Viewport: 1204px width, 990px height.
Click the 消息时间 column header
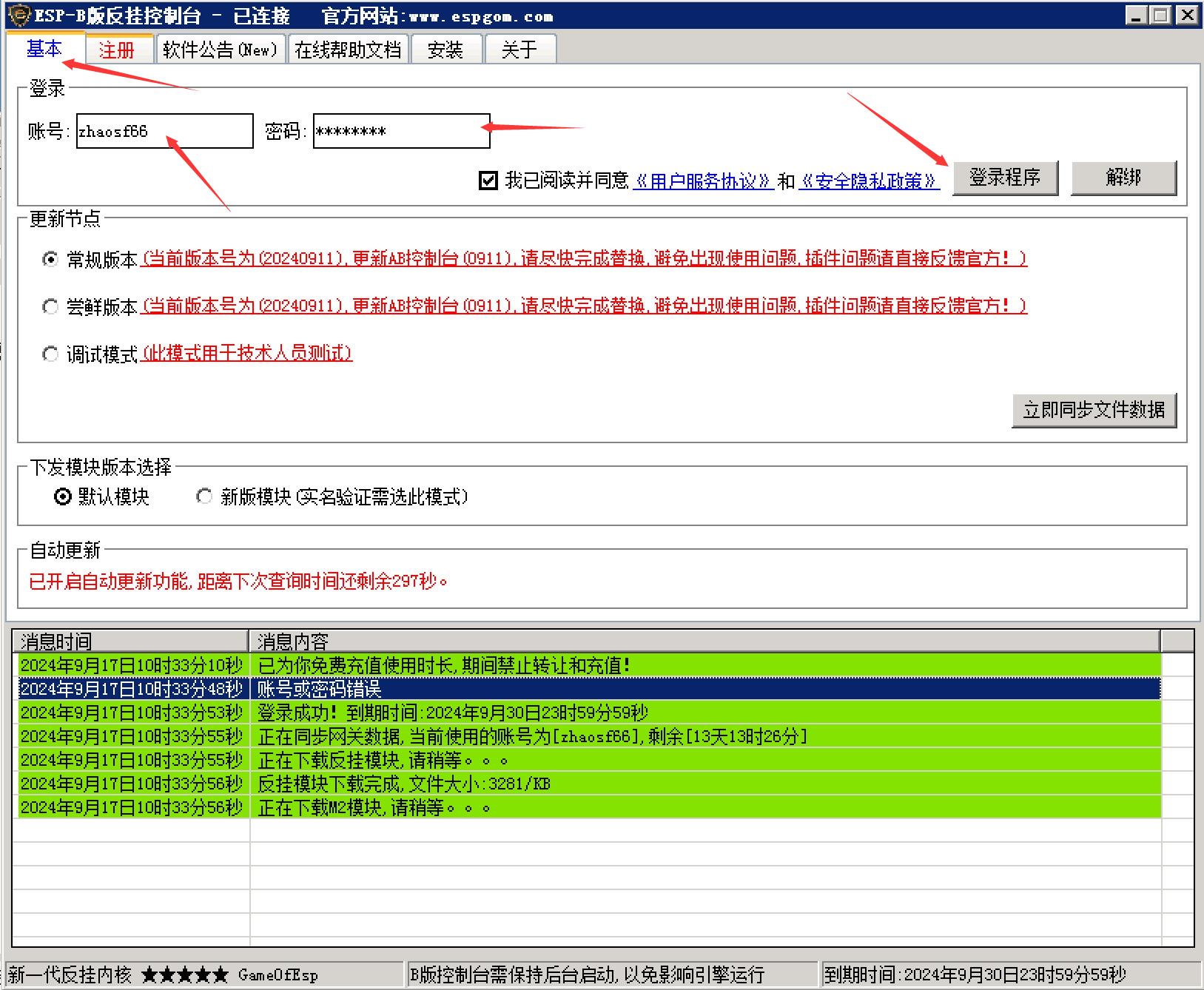tap(130, 641)
